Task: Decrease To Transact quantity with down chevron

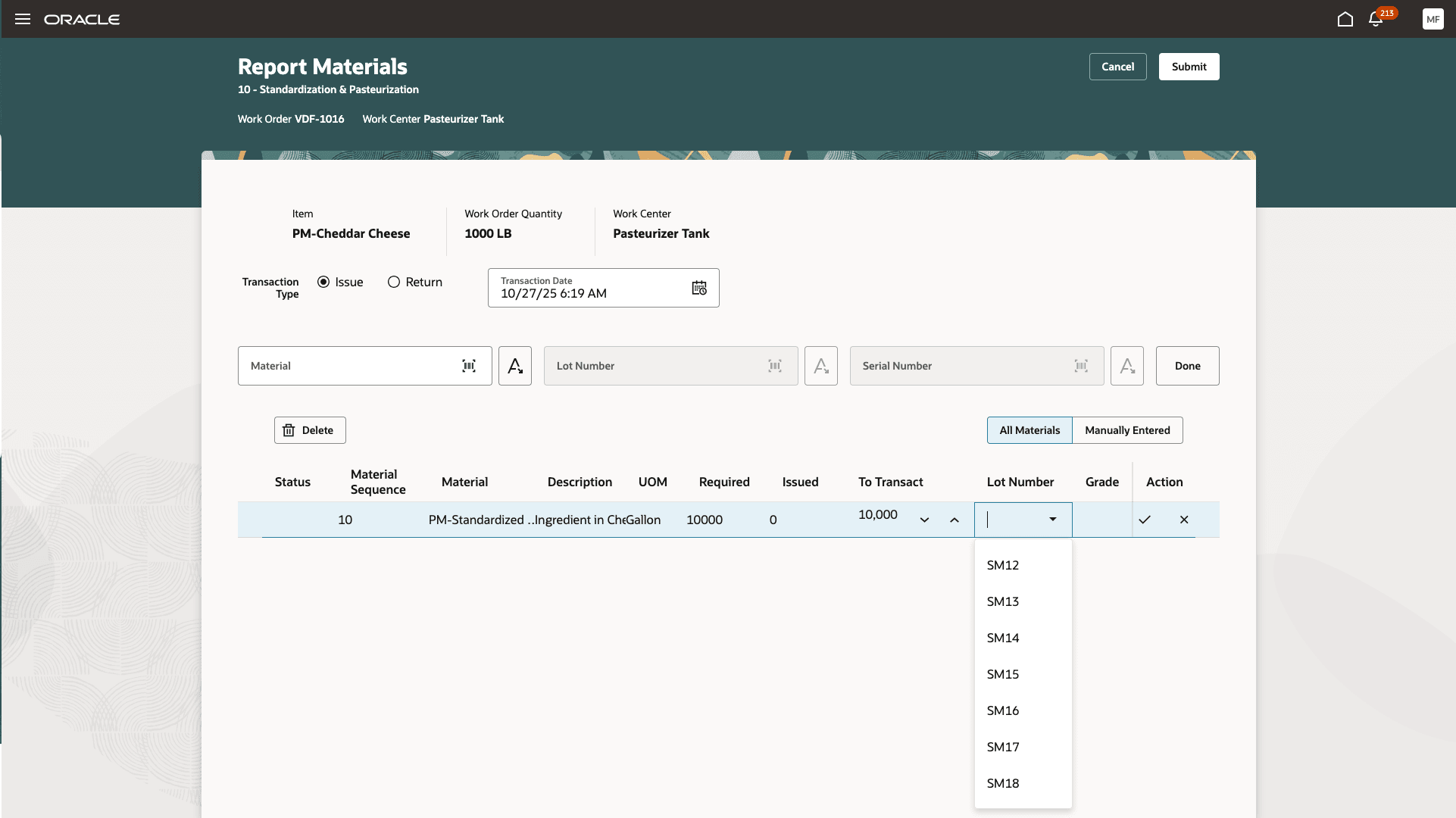Action: (924, 520)
